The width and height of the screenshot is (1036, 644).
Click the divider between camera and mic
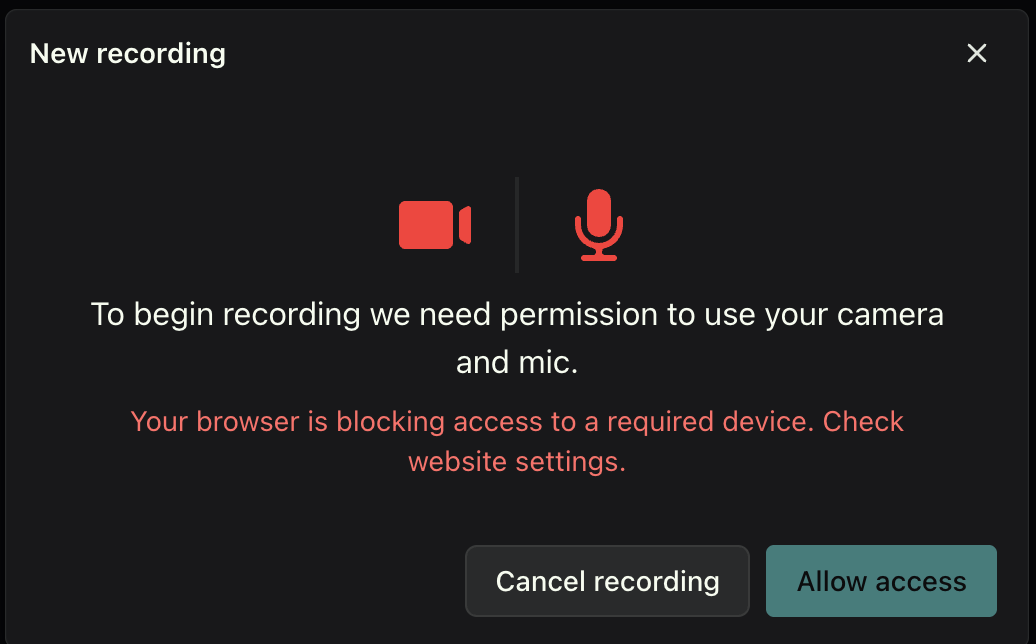[x=517, y=224]
